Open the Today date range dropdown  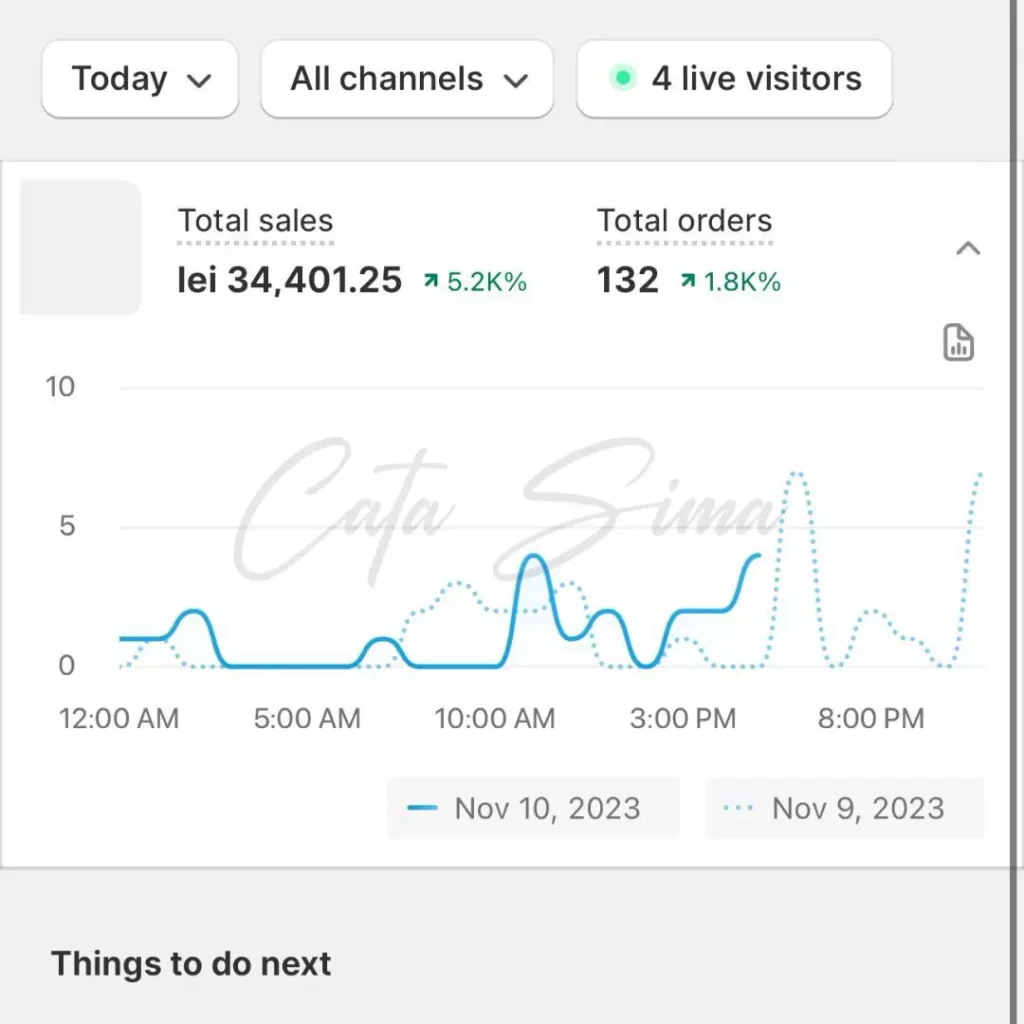click(x=140, y=79)
